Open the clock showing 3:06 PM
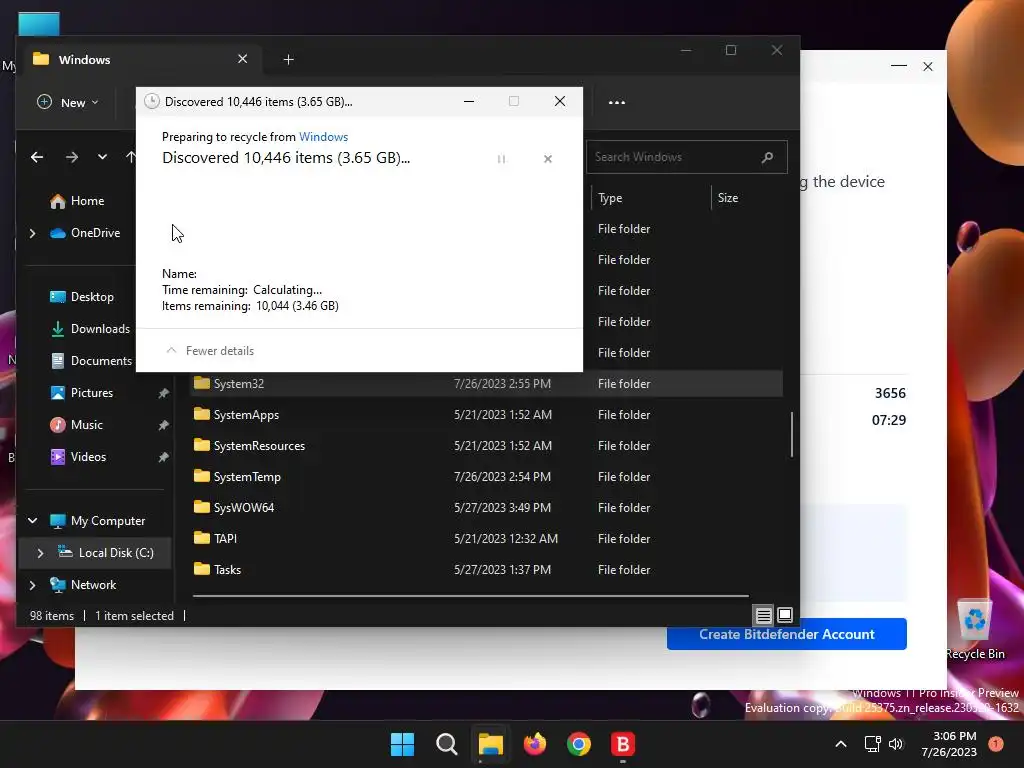This screenshot has width=1024, height=768. (949, 744)
